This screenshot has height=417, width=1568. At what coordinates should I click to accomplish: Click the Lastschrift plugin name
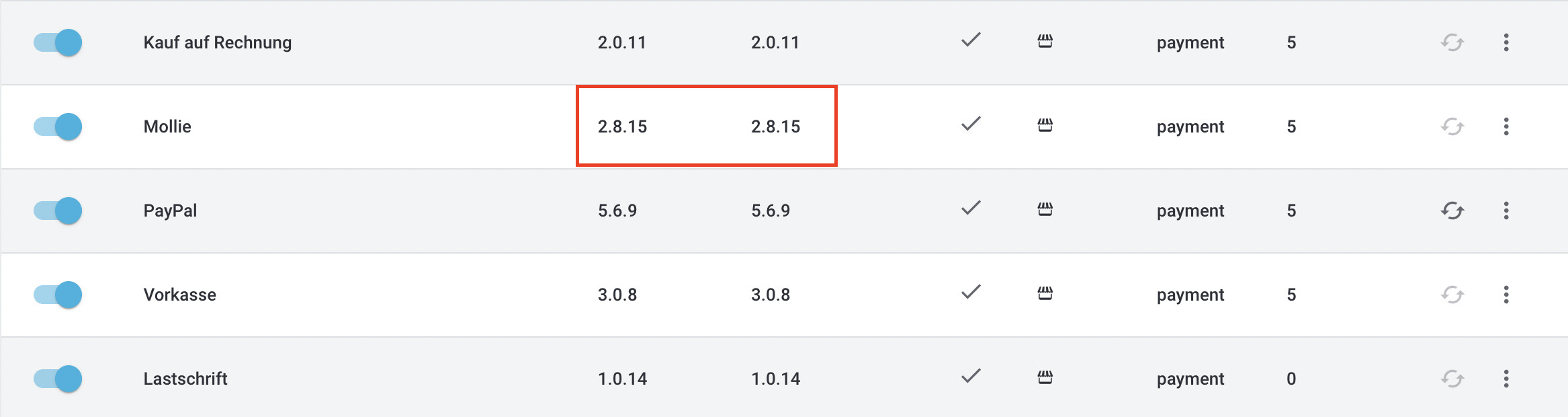point(185,379)
